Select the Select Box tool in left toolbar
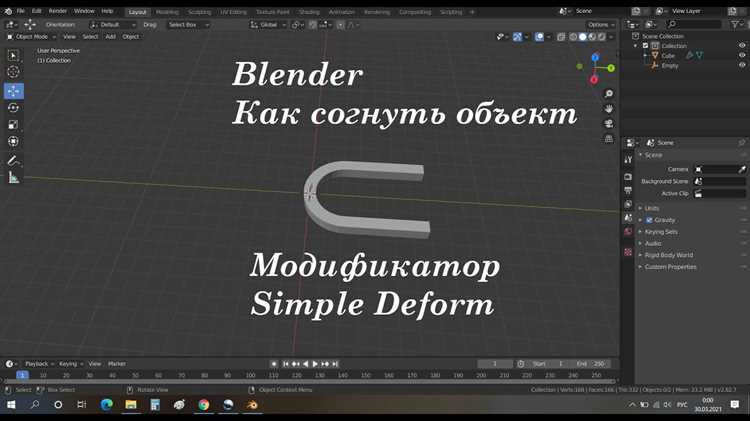 [13, 55]
